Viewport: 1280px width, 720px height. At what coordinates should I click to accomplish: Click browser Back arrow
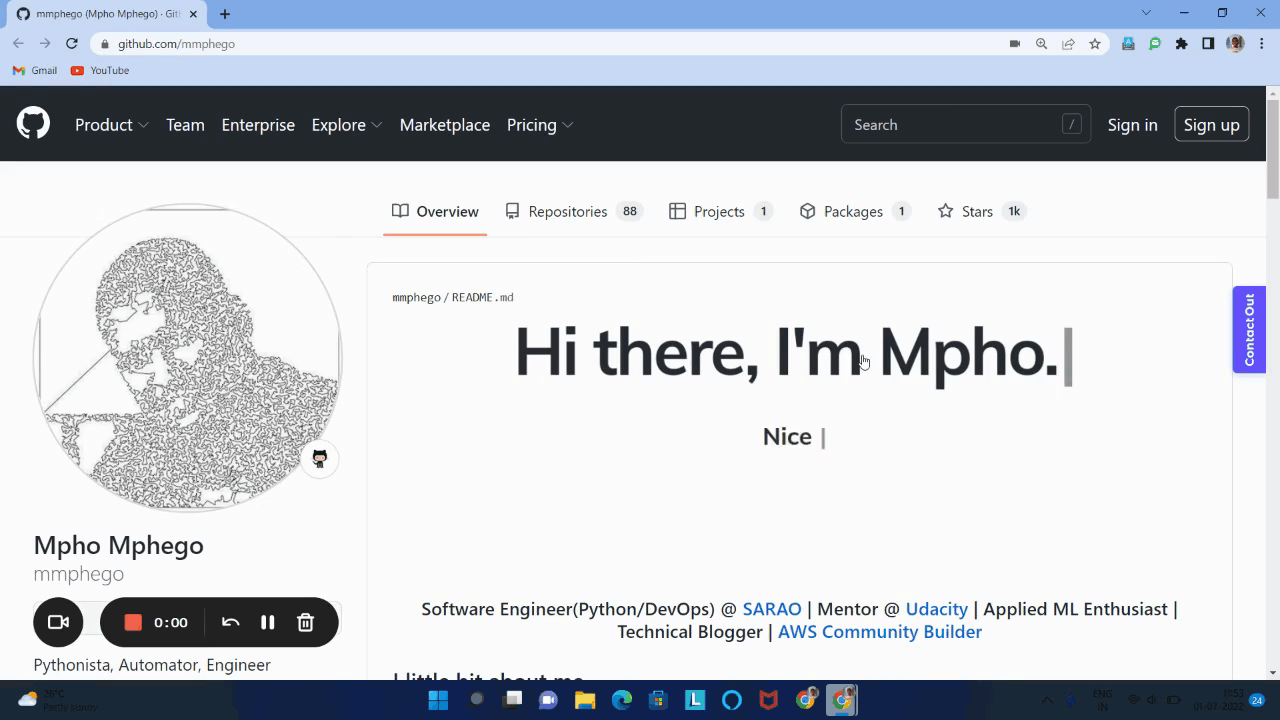click(x=18, y=44)
